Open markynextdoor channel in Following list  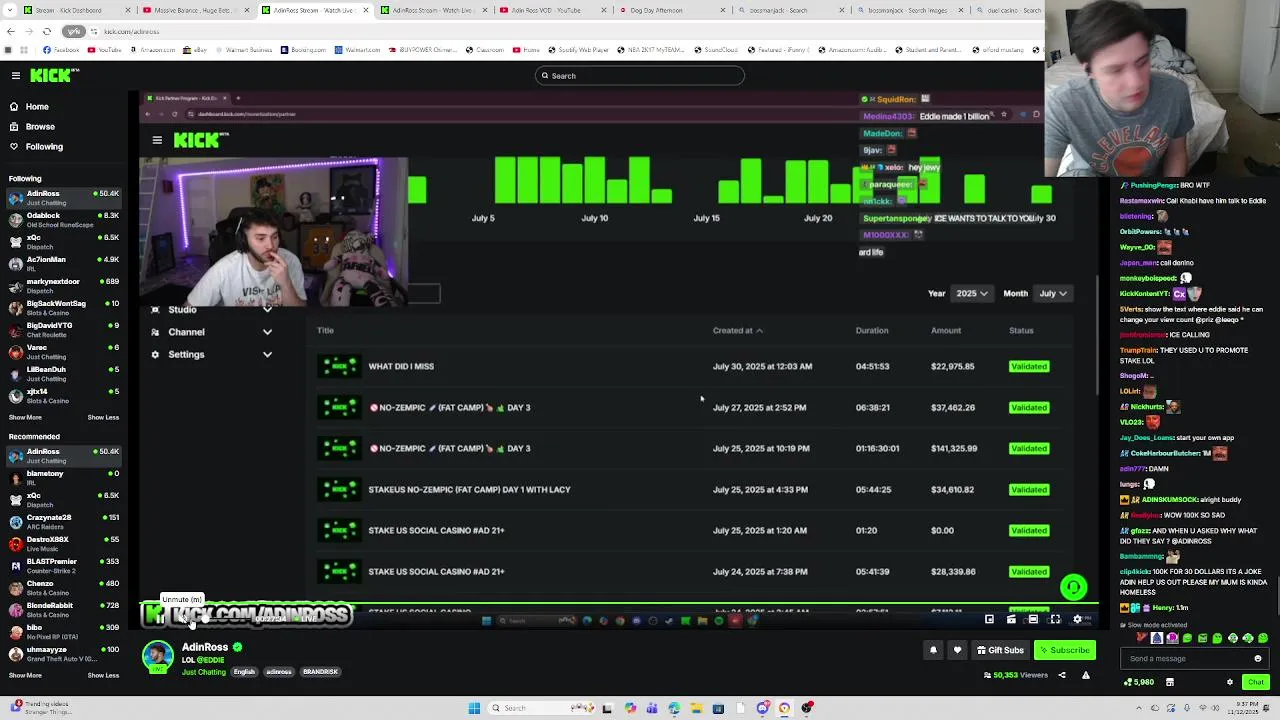point(62,285)
